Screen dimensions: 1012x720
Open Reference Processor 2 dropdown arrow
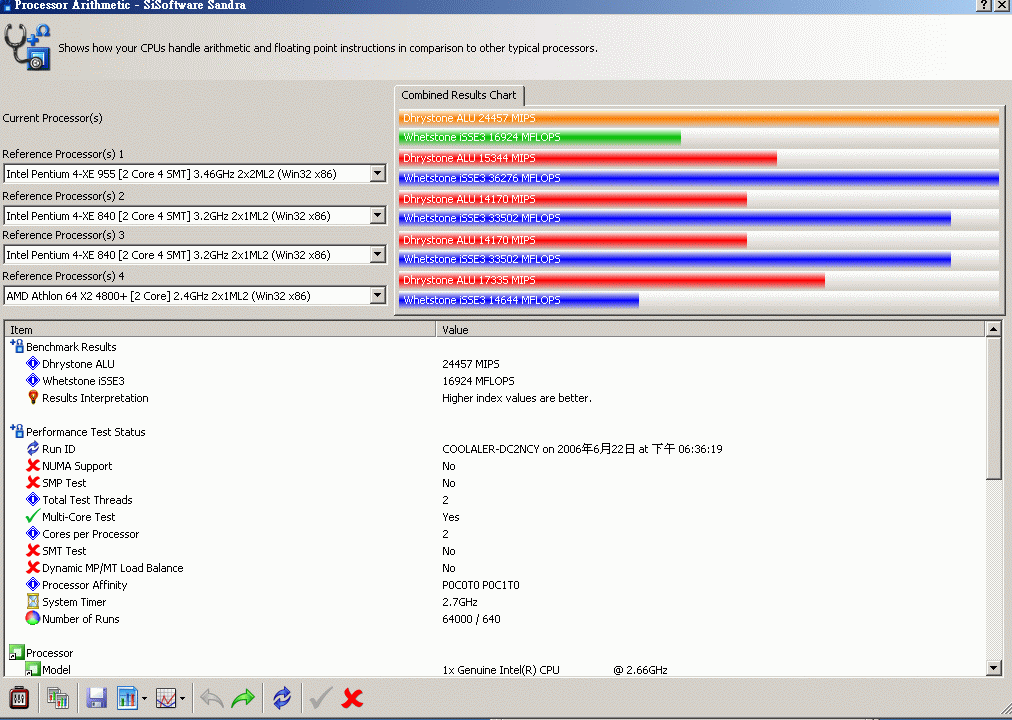(x=378, y=215)
